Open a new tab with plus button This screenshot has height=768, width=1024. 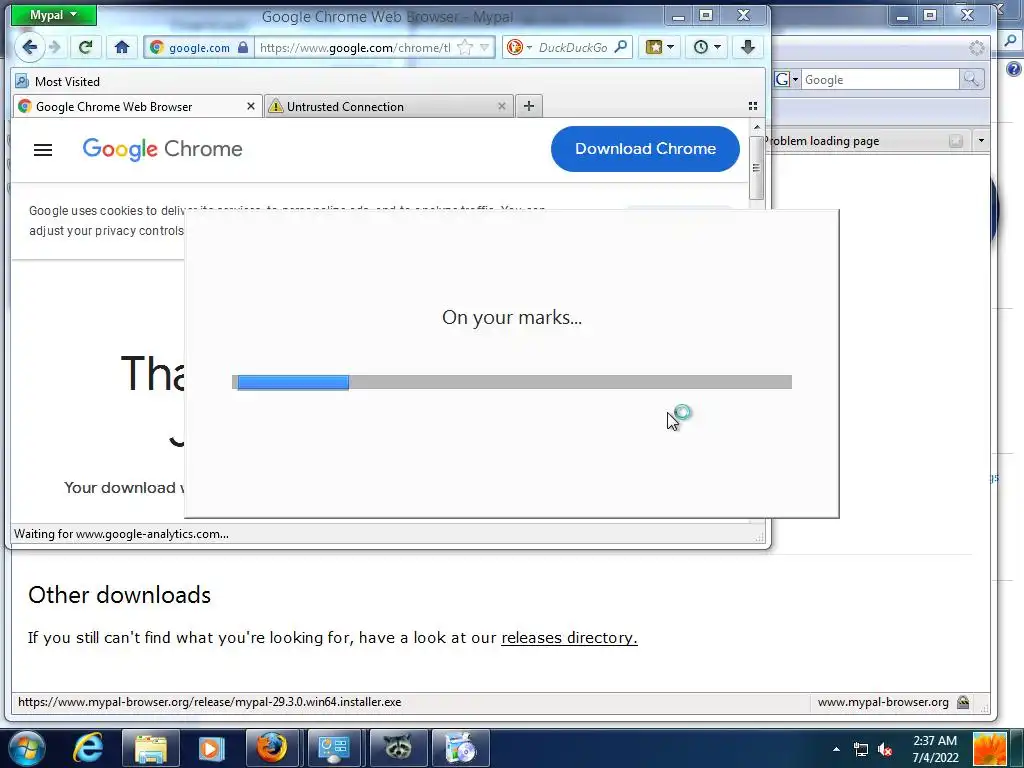pyautogui.click(x=529, y=106)
